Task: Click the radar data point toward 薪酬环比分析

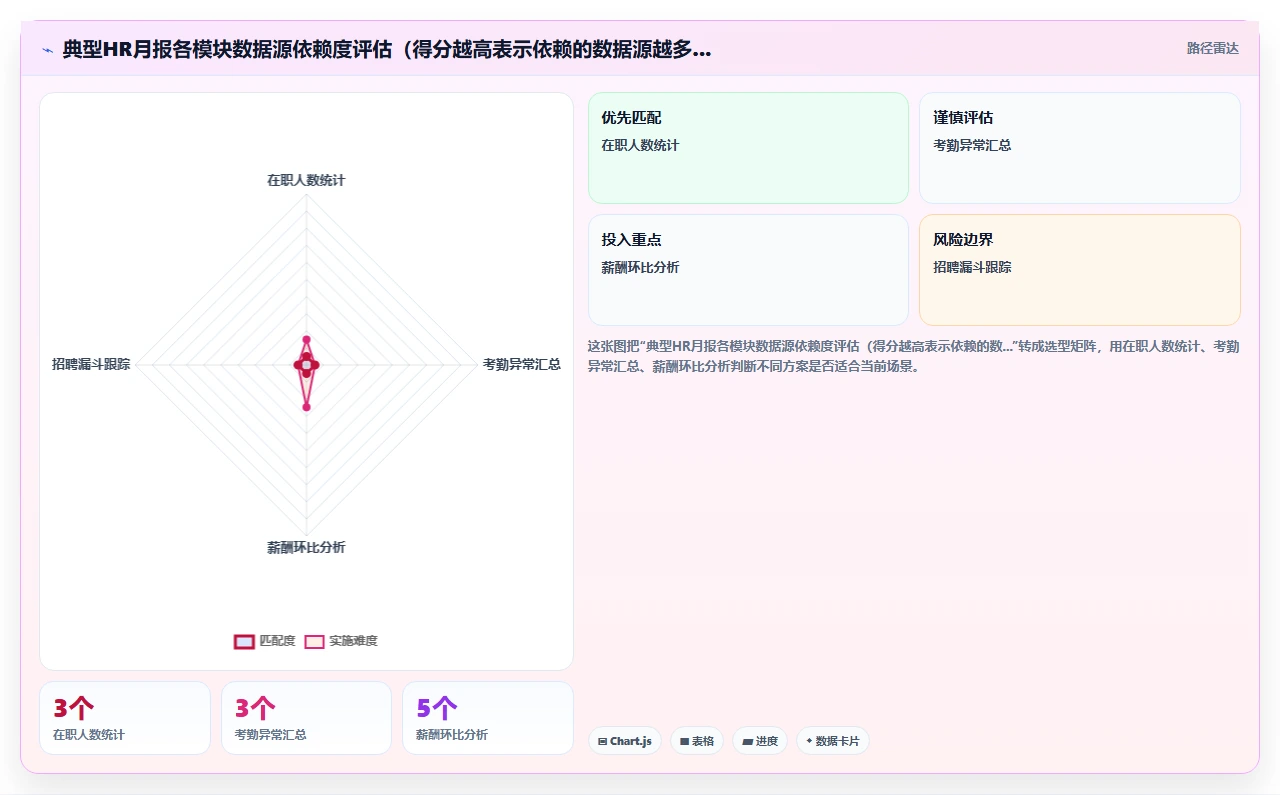Action: coord(306,407)
